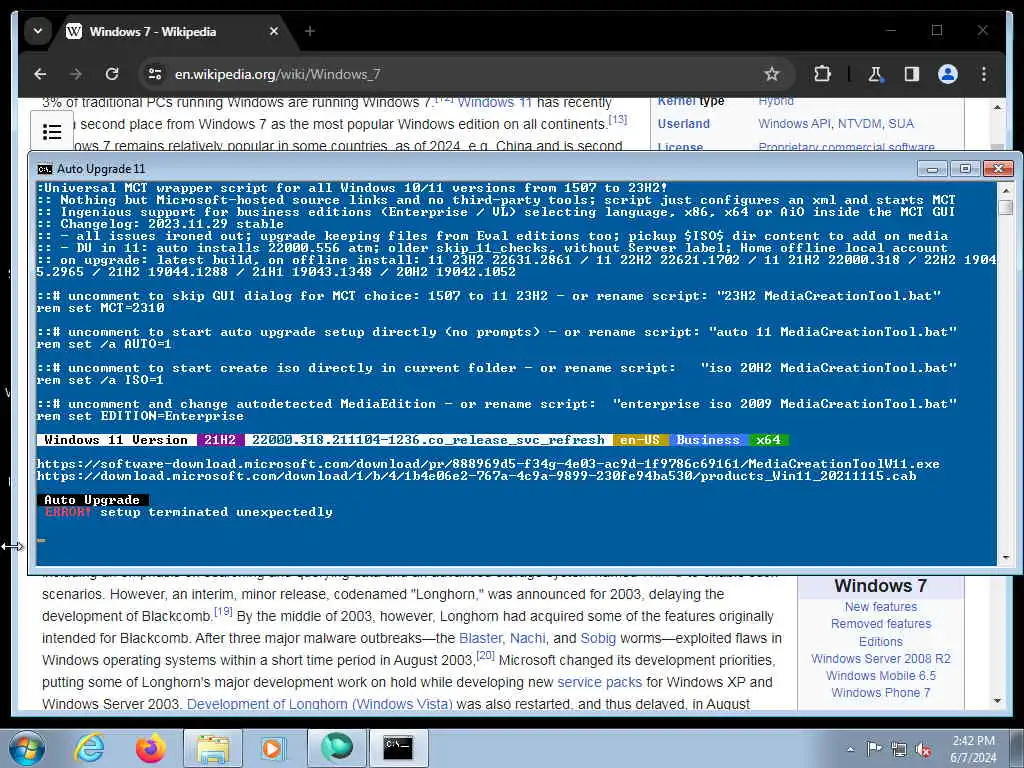Click the Business edition label in console
Screen dimensions: 1024x768
click(x=708, y=440)
